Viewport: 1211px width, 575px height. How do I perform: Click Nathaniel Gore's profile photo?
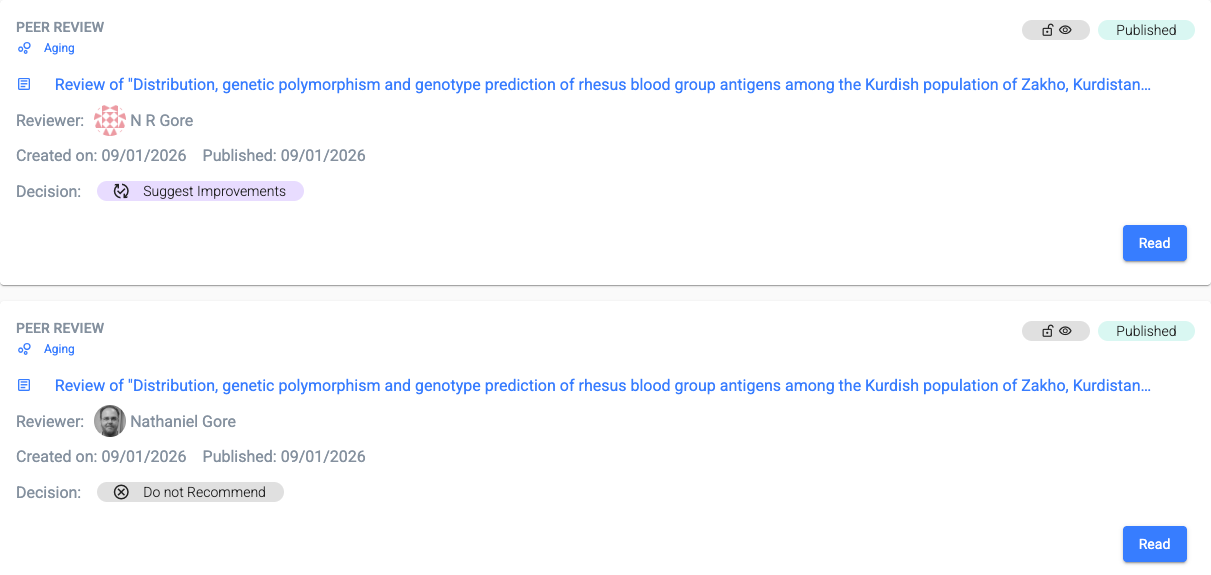point(110,422)
